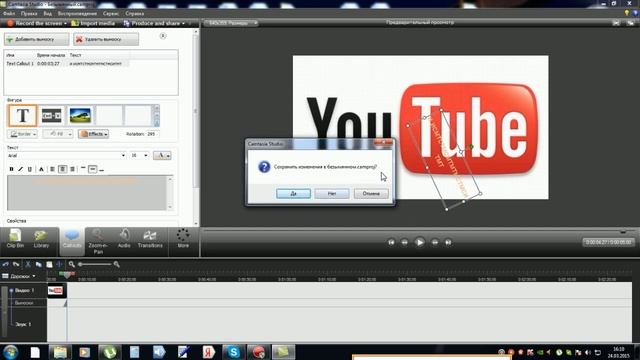Click the Удалить выноску button

(106, 40)
